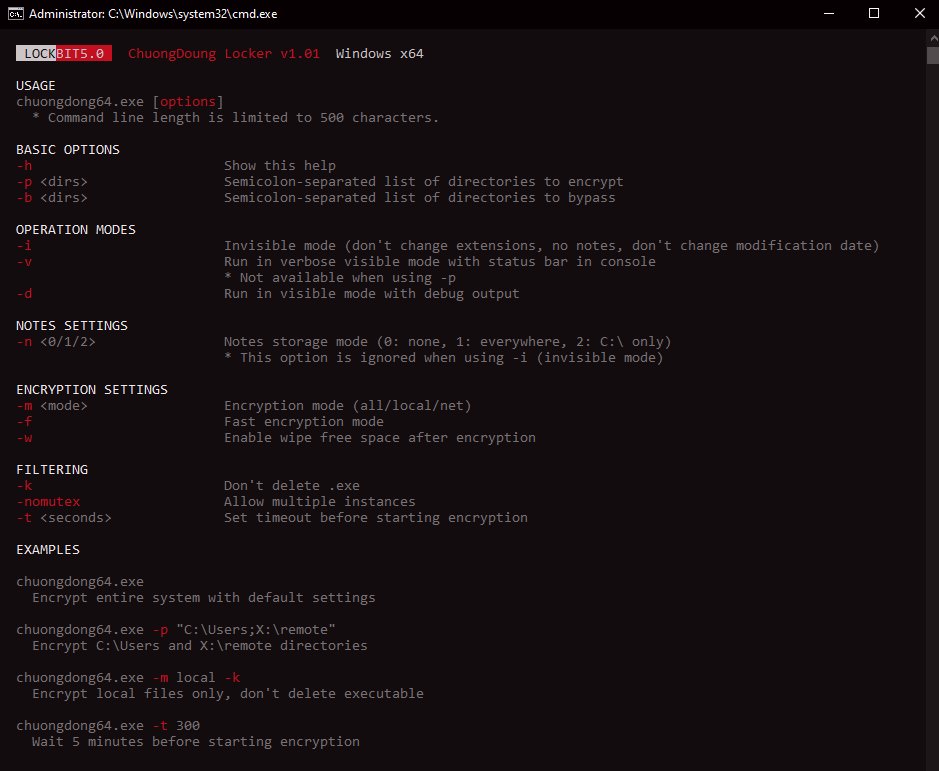This screenshot has height=771, width=939.
Task: Click the -w wipe free space option
Action: [23, 437]
